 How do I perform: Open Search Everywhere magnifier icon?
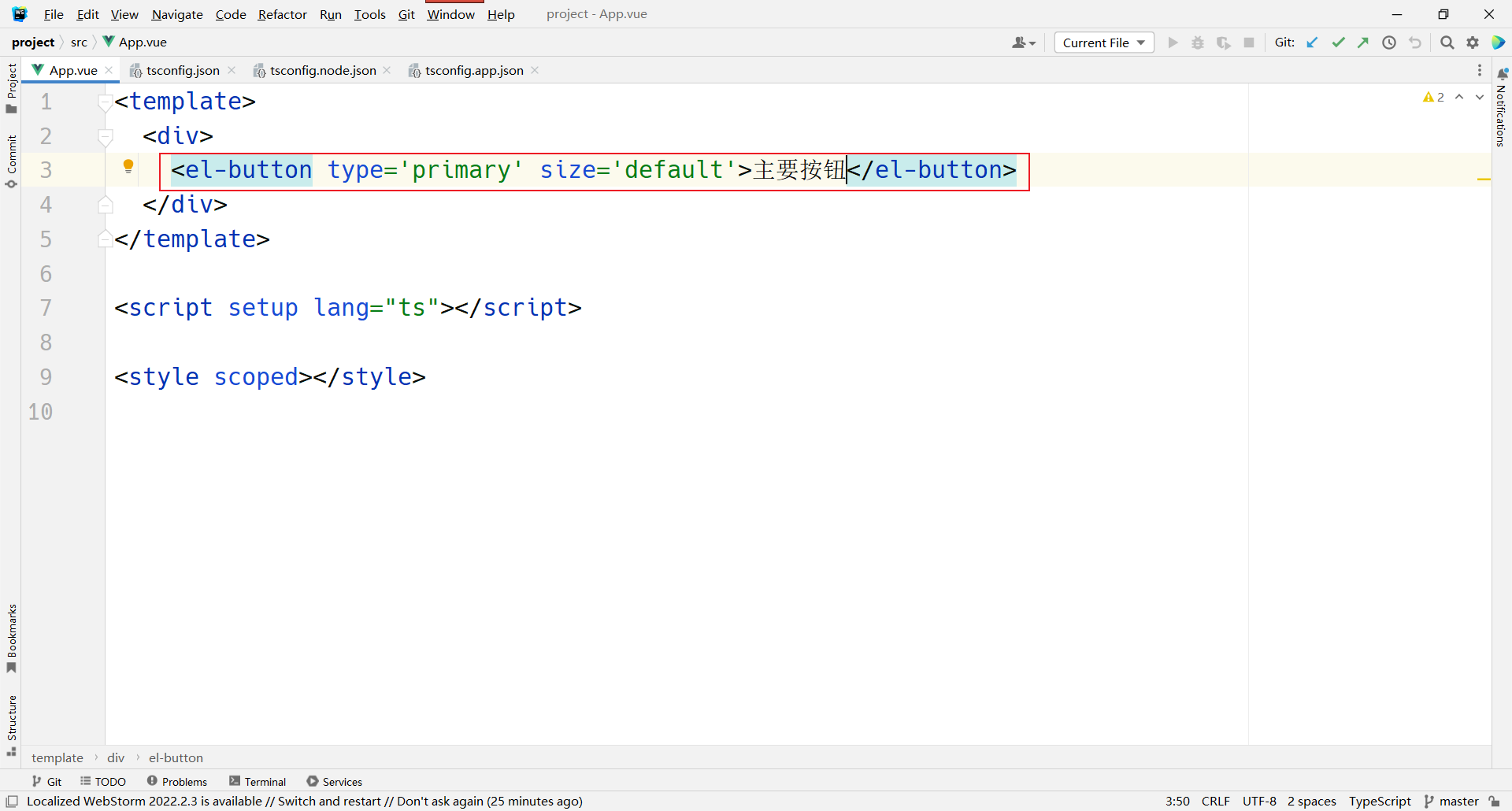click(1447, 43)
